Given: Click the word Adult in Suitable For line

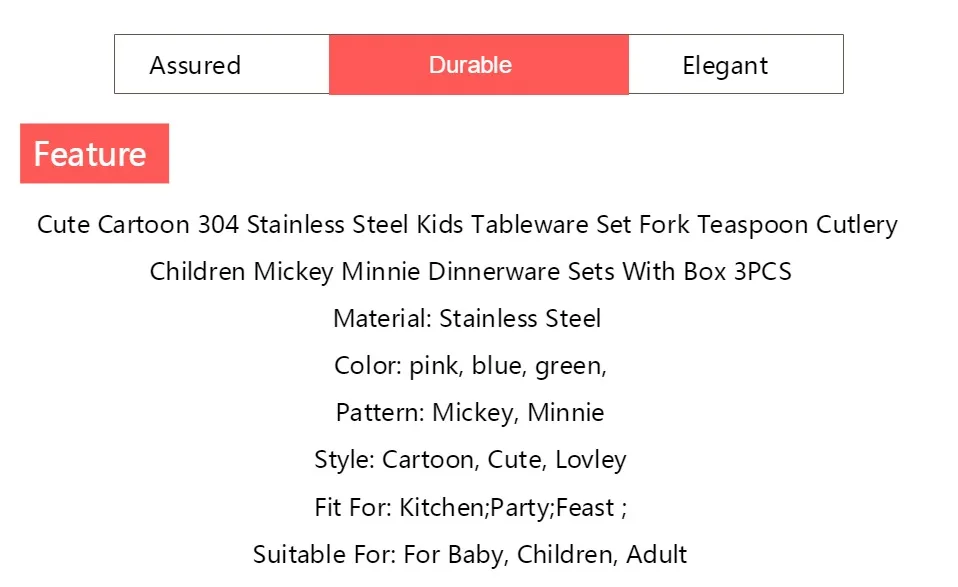Looking at the screenshot, I should click(657, 554).
